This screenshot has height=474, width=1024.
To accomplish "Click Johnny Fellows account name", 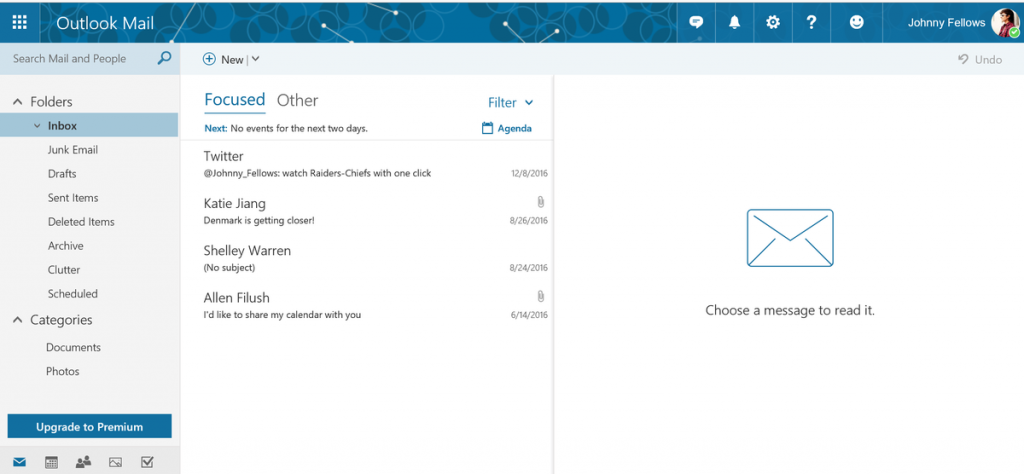I will [x=946, y=23].
